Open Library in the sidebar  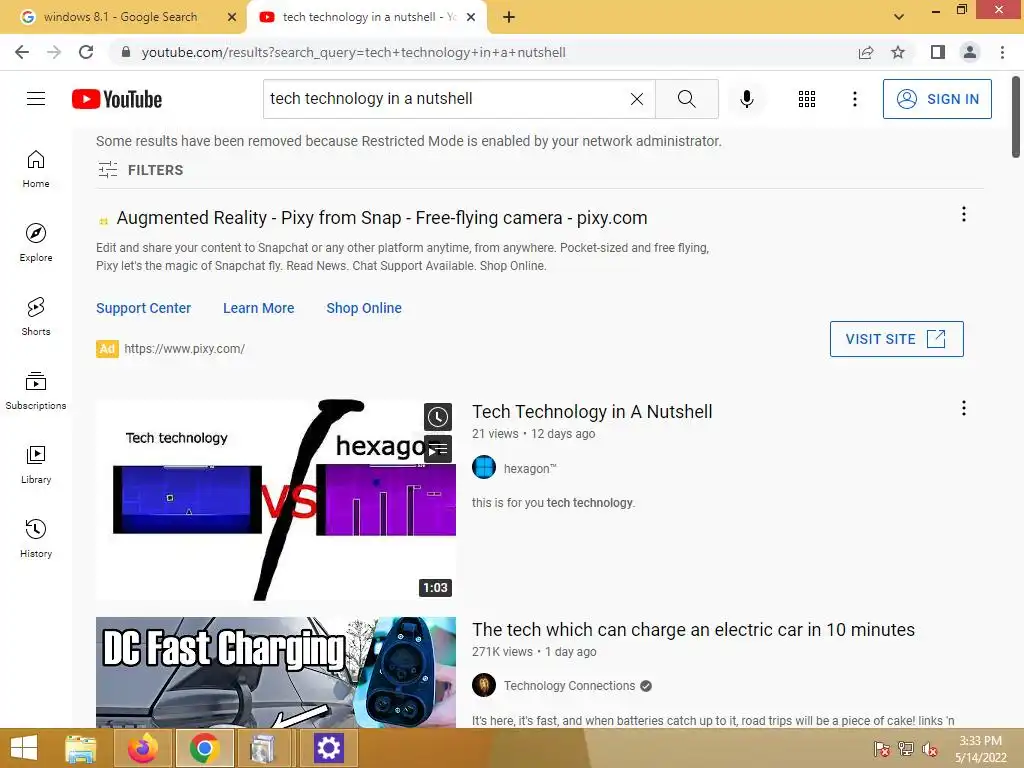(x=36, y=464)
